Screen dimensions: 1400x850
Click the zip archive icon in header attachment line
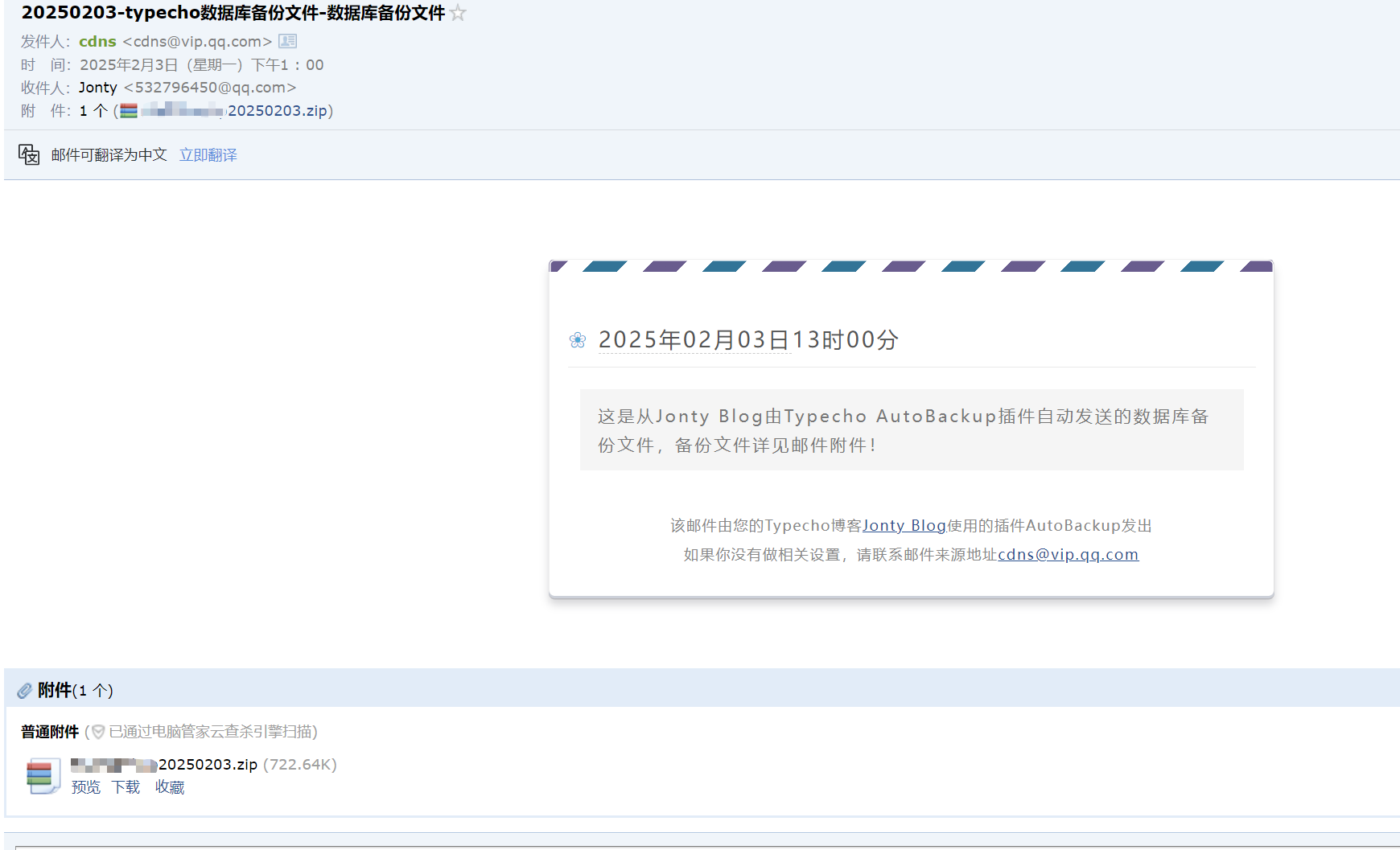129,111
